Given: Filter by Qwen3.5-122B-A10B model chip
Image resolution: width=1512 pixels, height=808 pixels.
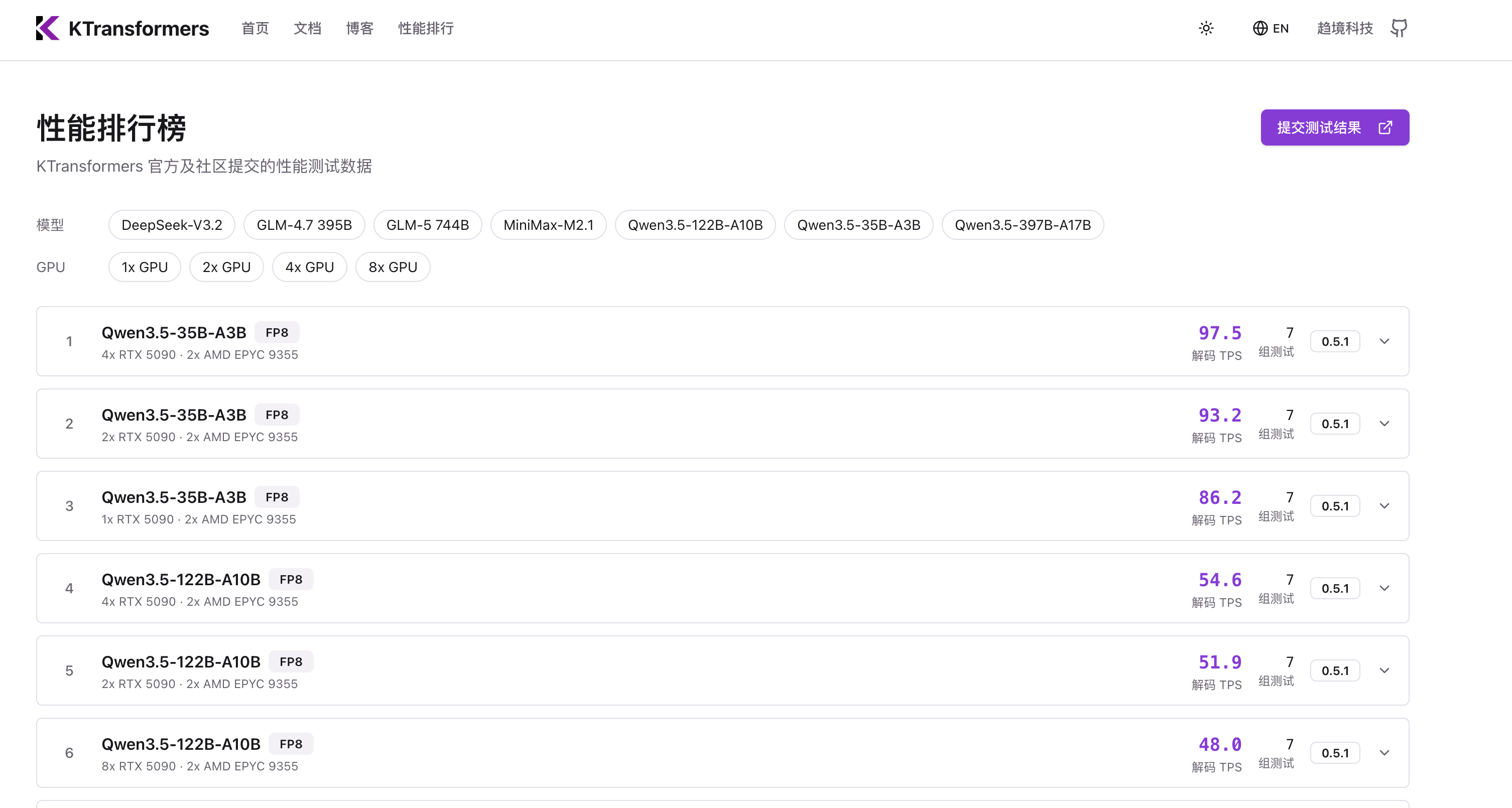Looking at the screenshot, I should tap(696, 225).
